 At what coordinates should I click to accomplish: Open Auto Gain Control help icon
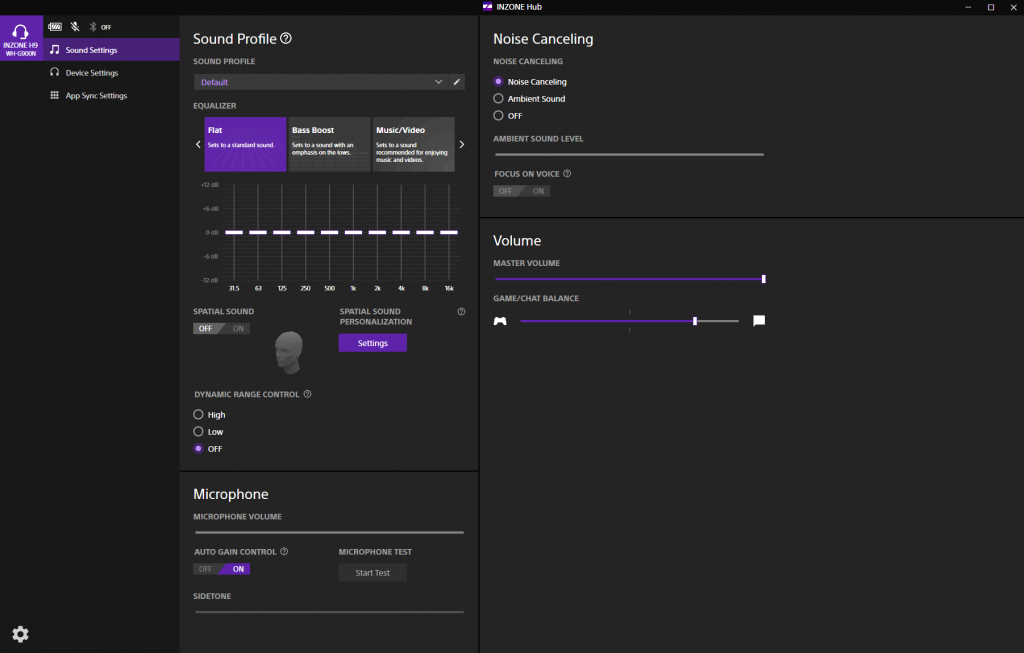click(284, 552)
